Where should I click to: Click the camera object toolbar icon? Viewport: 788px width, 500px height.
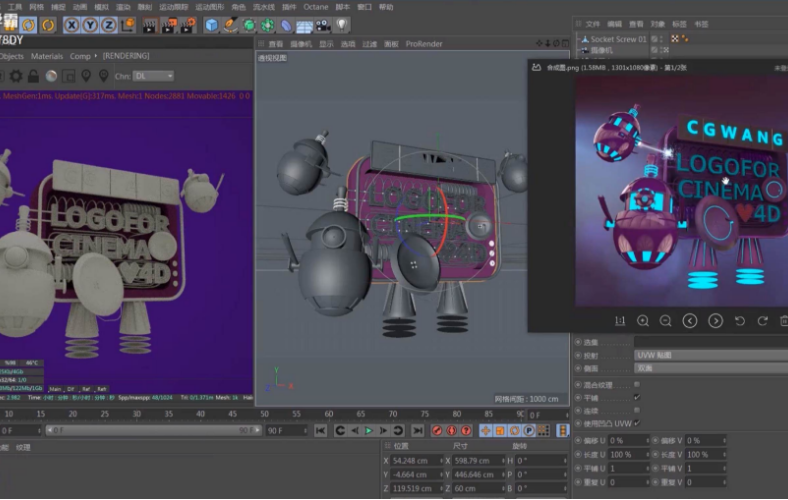coord(322,24)
